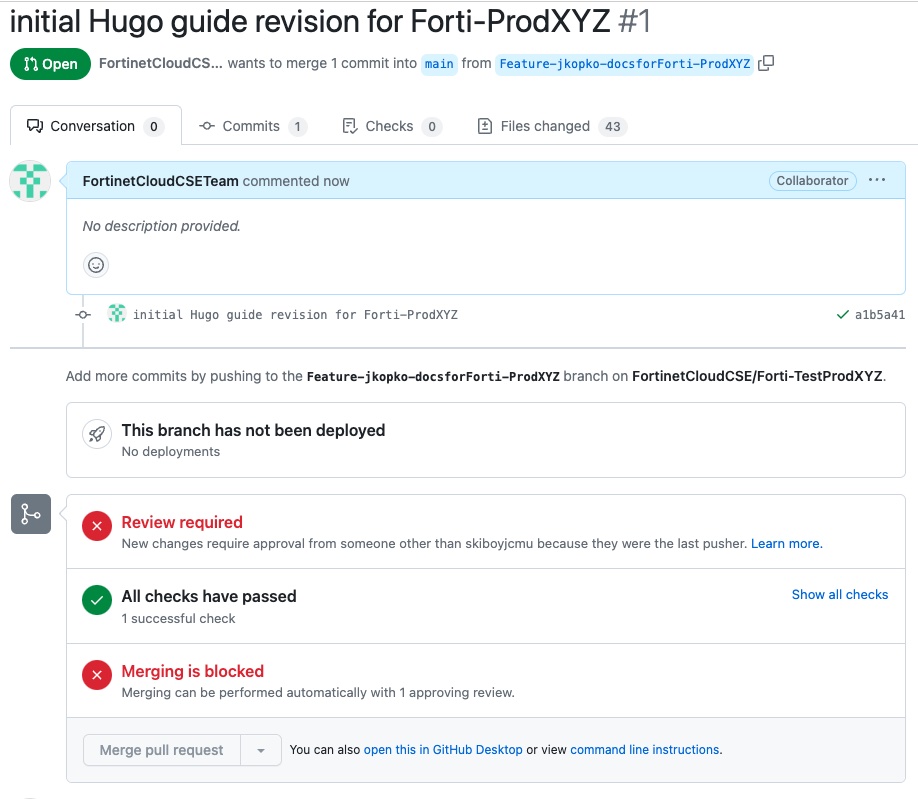Open the main base branch link
This screenshot has height=799, width=918.
(x=439, y=64)
